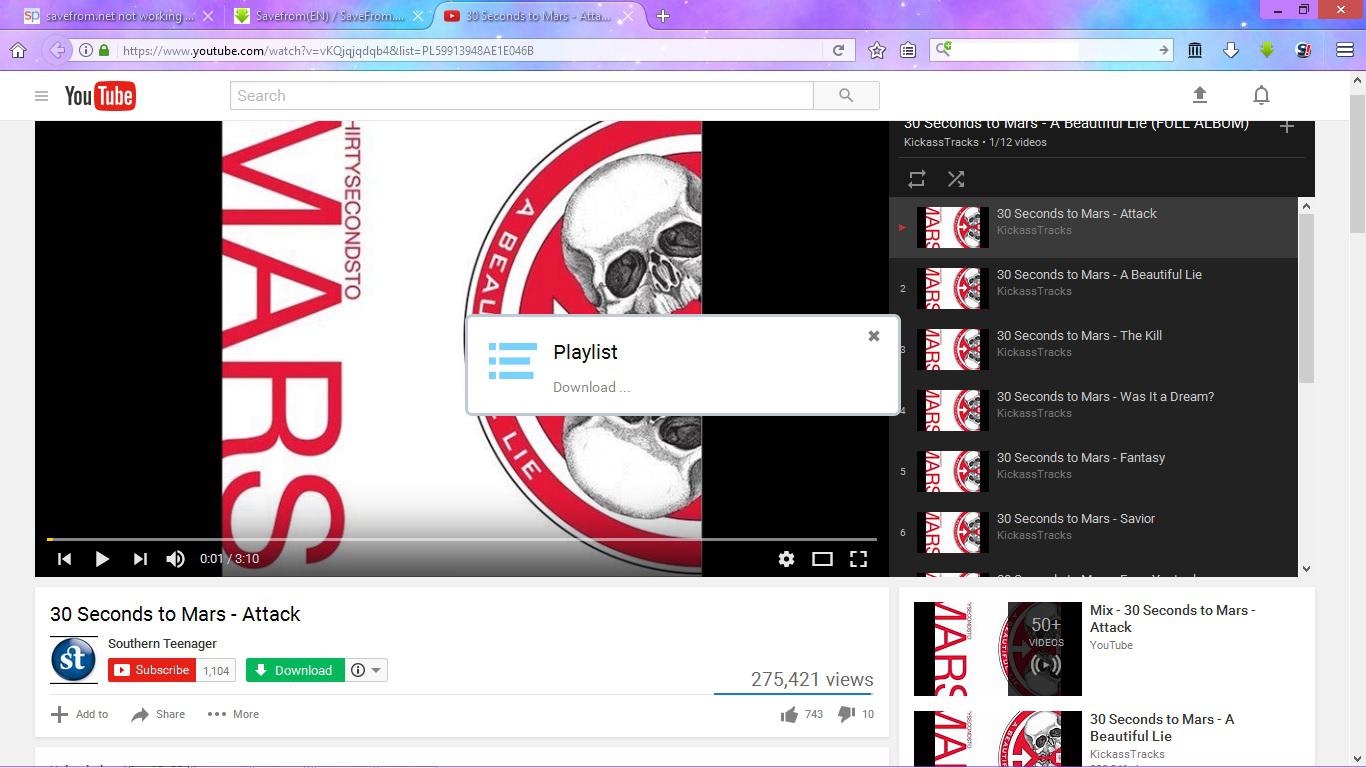Switch to the Savefrom(EN) tab
The image size is (1366, 768).
[328, 16]
